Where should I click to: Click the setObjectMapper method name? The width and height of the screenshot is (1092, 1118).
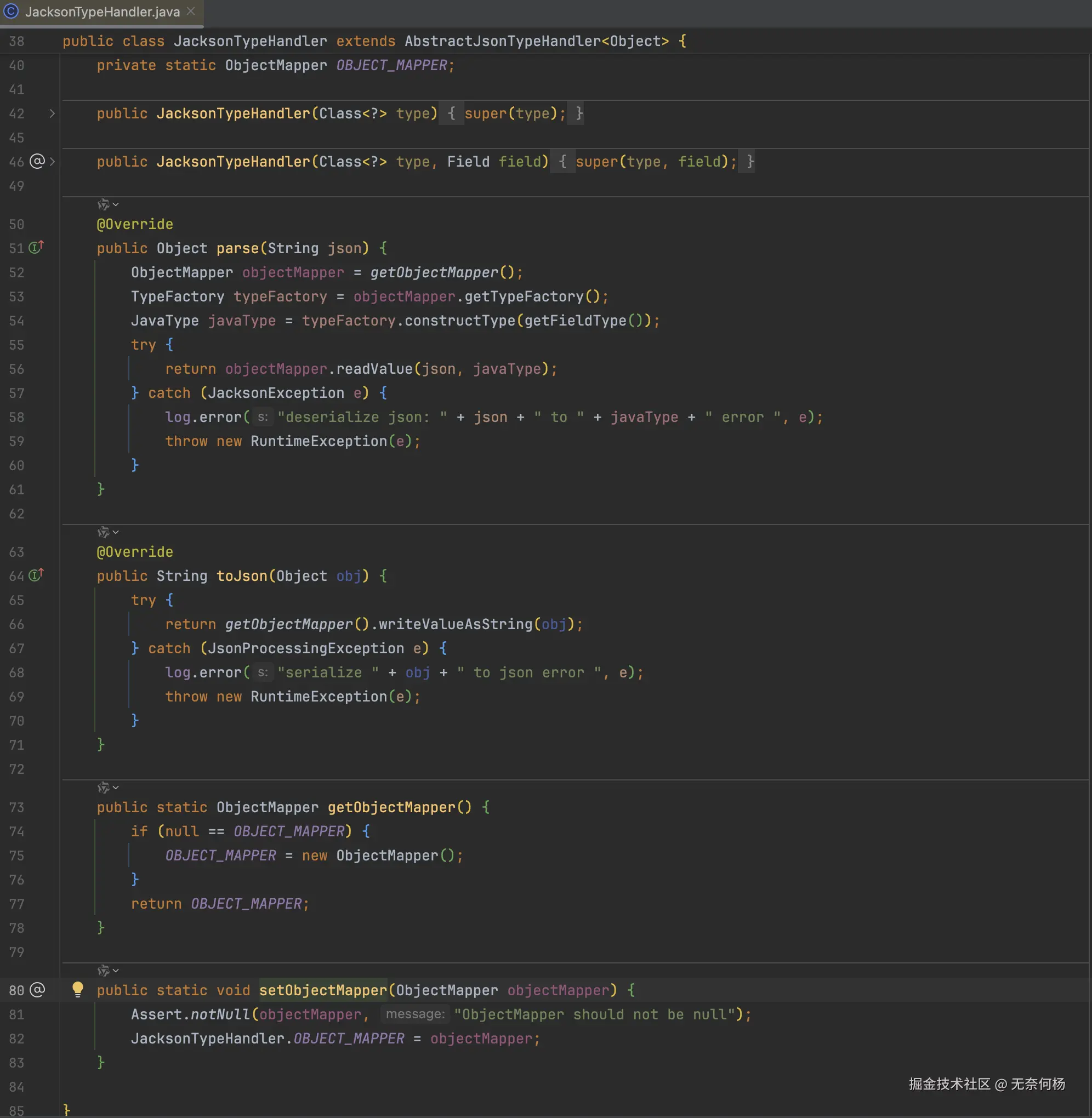click(323, 990)
